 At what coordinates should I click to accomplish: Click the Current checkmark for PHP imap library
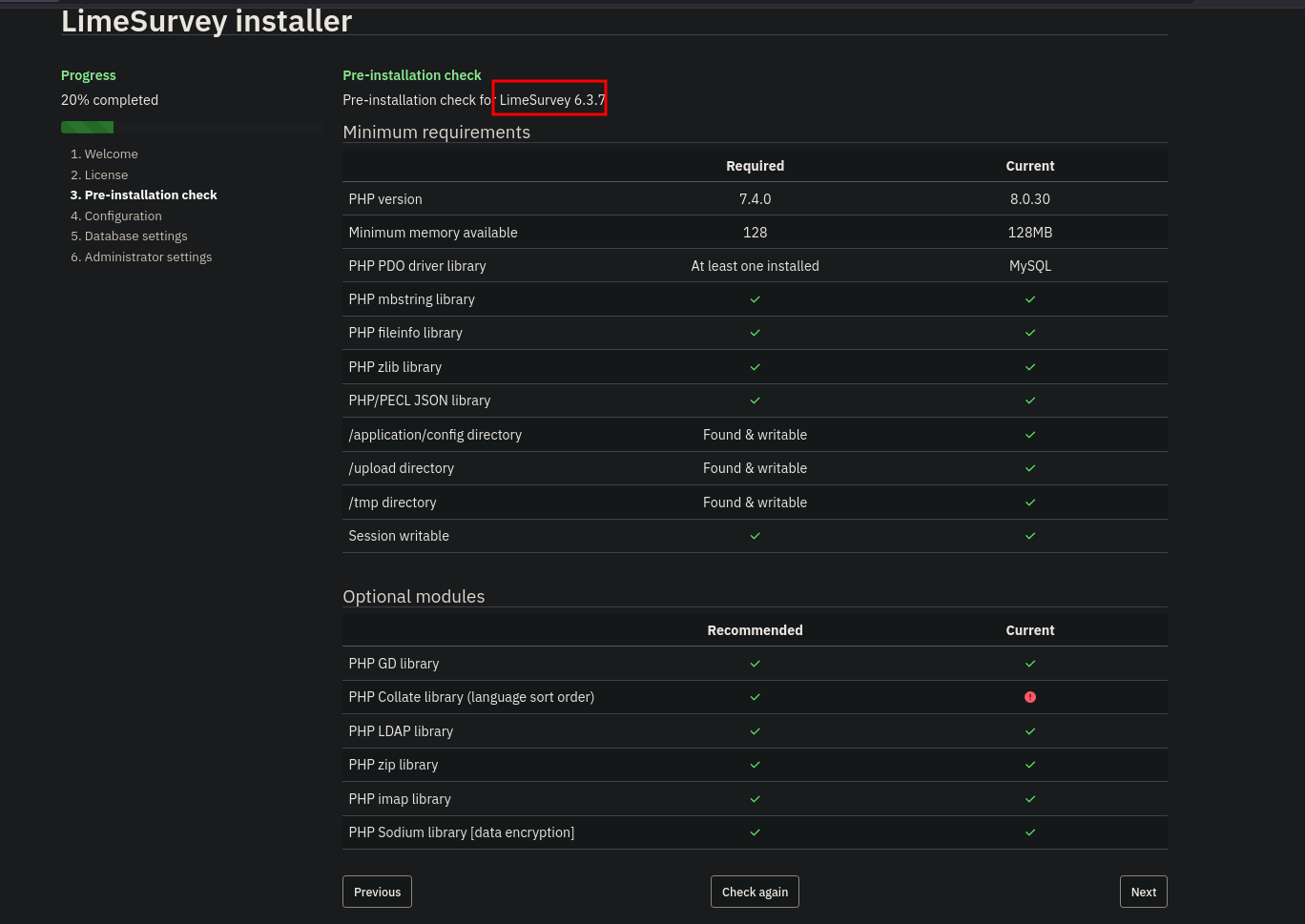tap(1030, 799)
